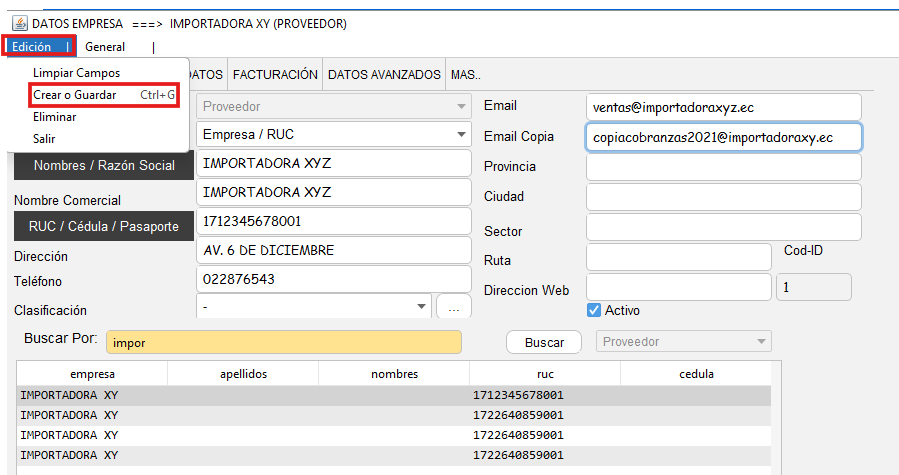Click Eliminar in the Edición menu
Viewport: 899px width, 475px height.
(x=54, y=117)
